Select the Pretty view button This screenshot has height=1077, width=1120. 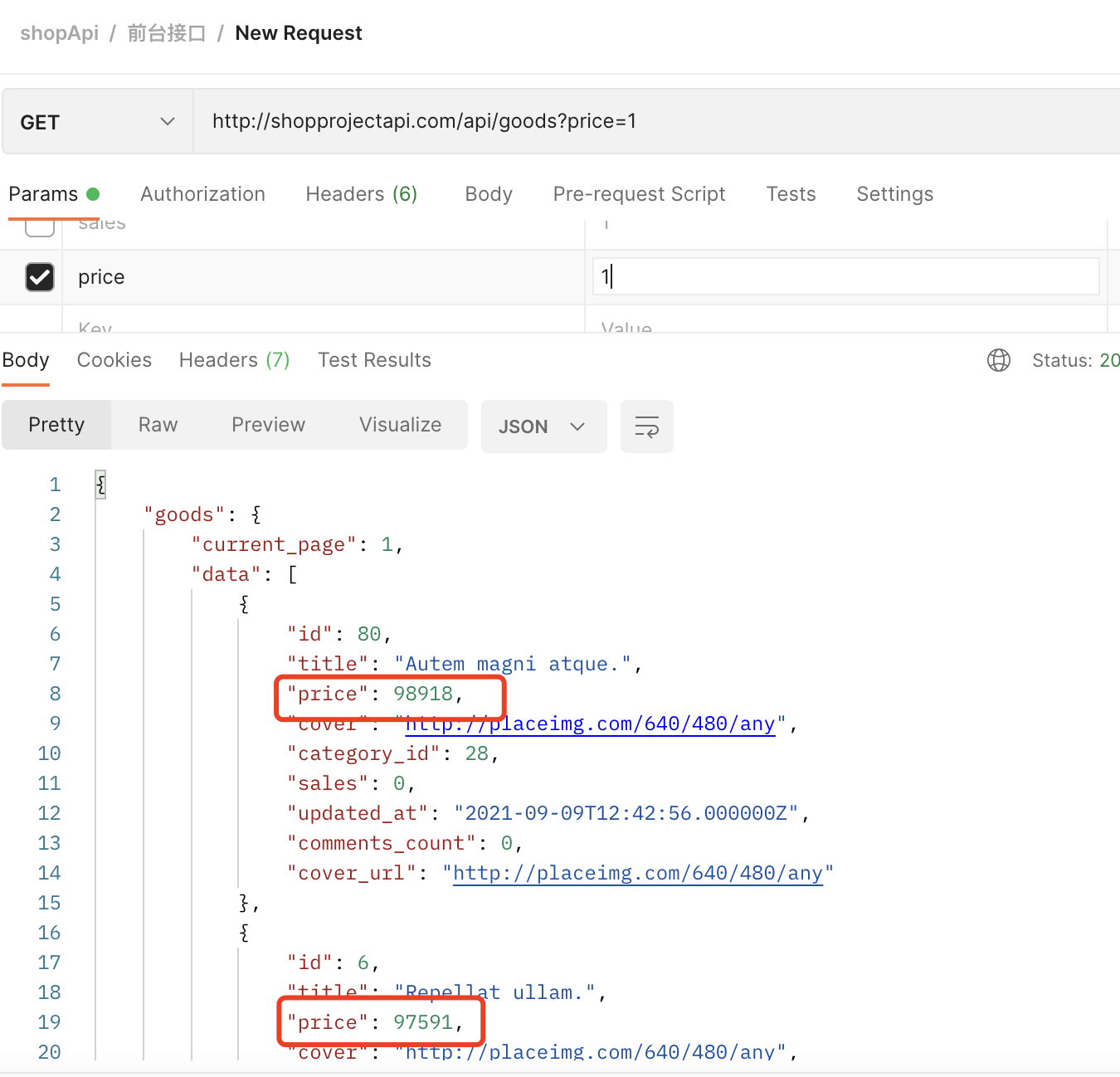pos(56,425)
